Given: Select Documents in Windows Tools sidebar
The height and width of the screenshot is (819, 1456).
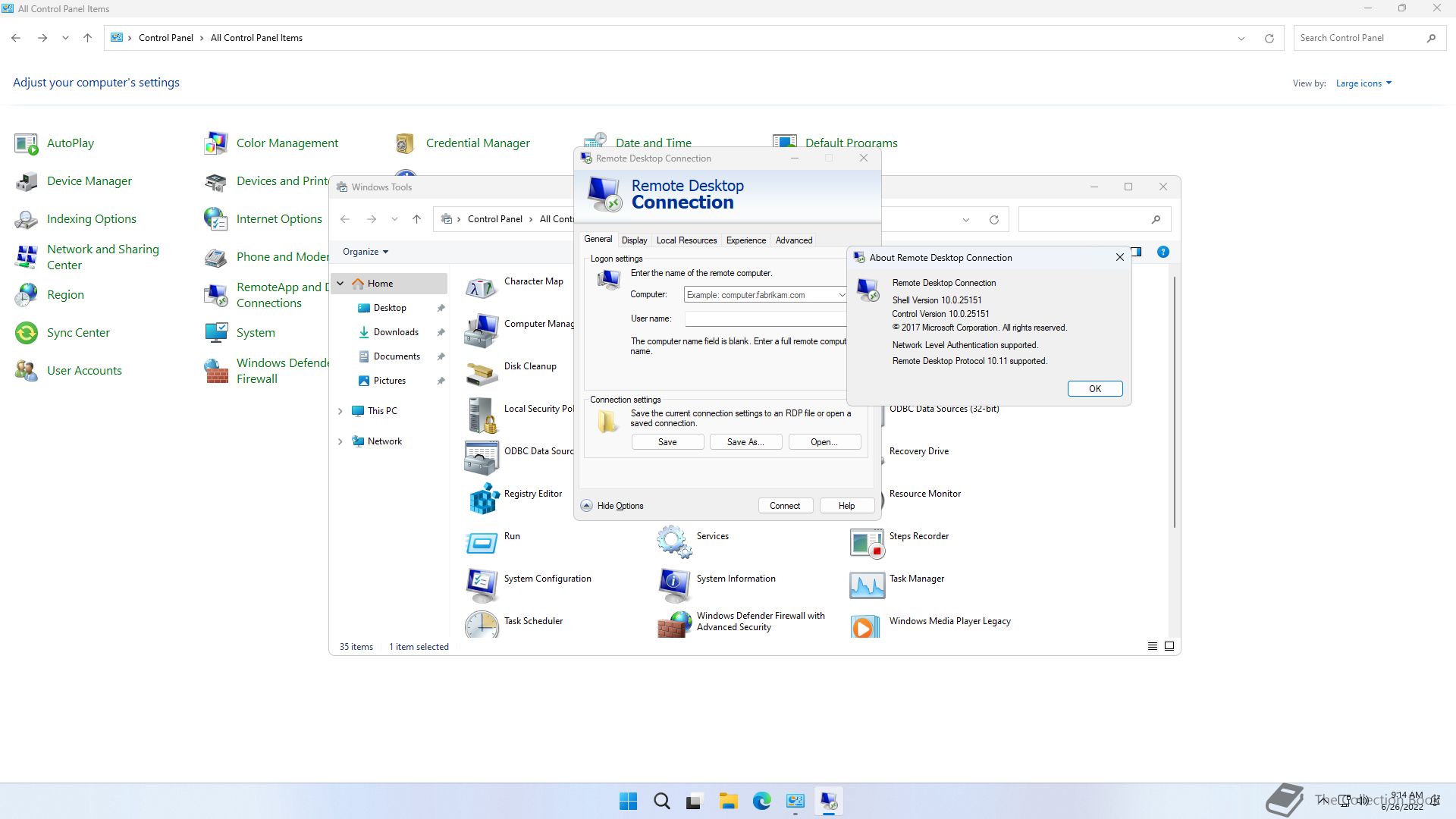Looking at the screenshot, I should [395, 356].
